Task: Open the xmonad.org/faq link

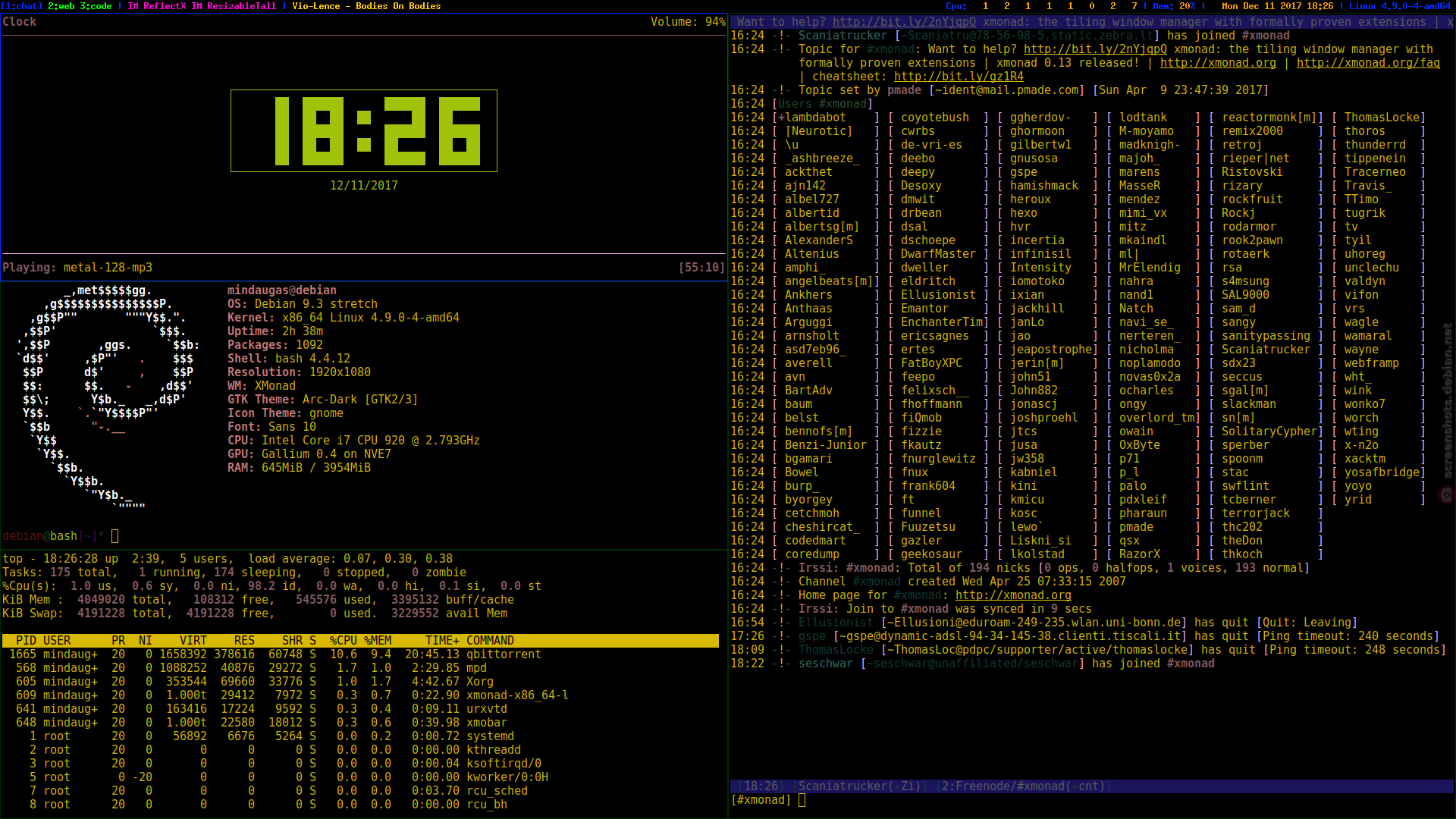Action: click(x=1368, y=63)
